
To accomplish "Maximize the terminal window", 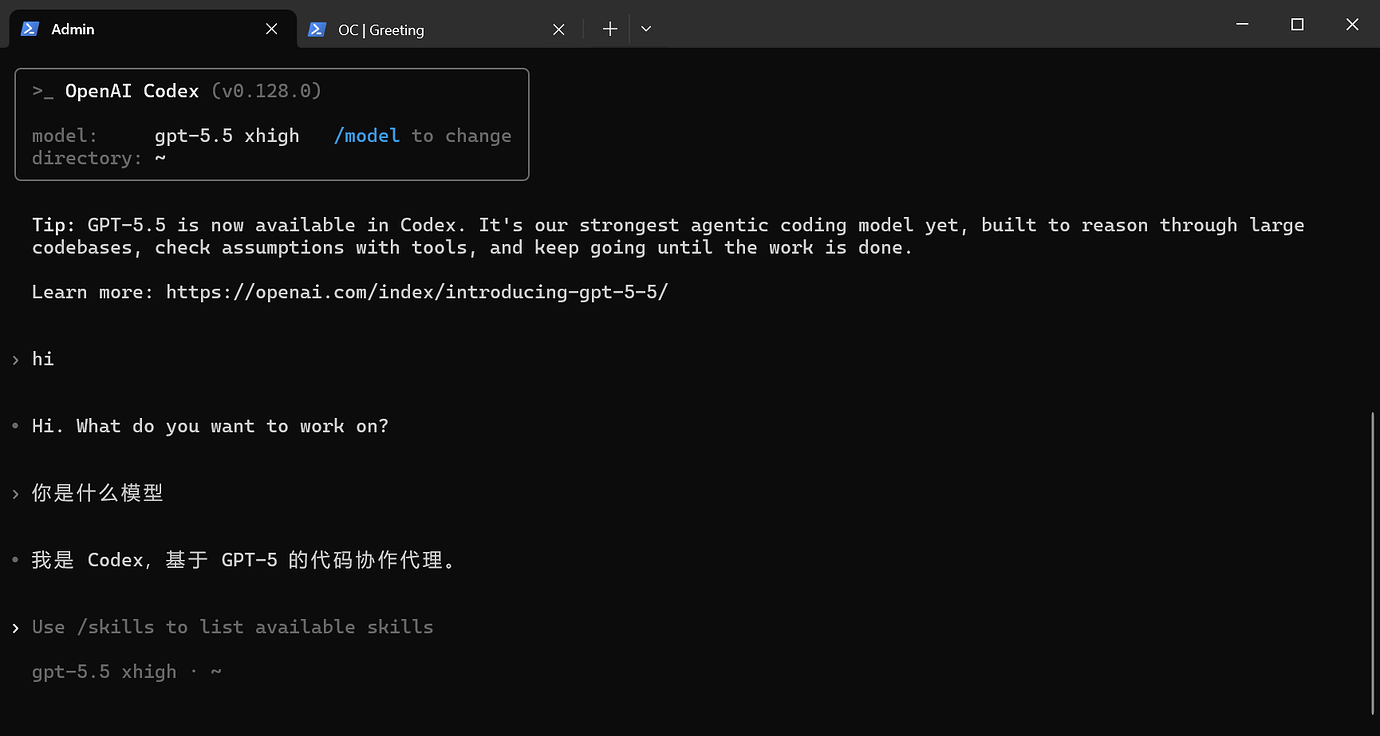I will [1297, 25].
